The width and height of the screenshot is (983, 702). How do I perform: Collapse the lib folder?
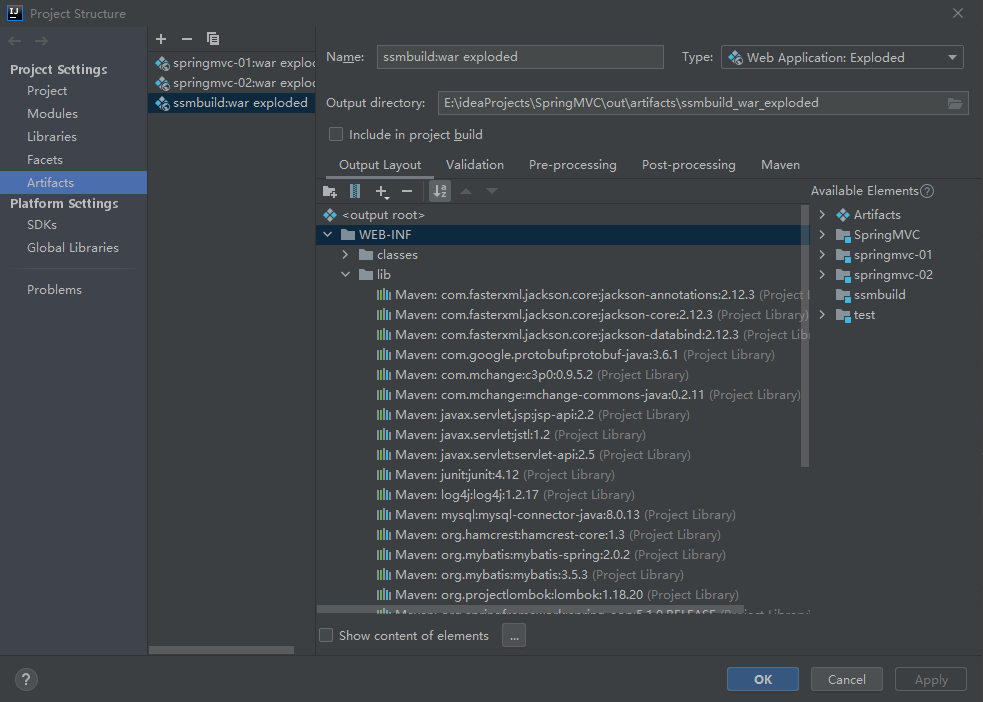click(x=345, y=275)
